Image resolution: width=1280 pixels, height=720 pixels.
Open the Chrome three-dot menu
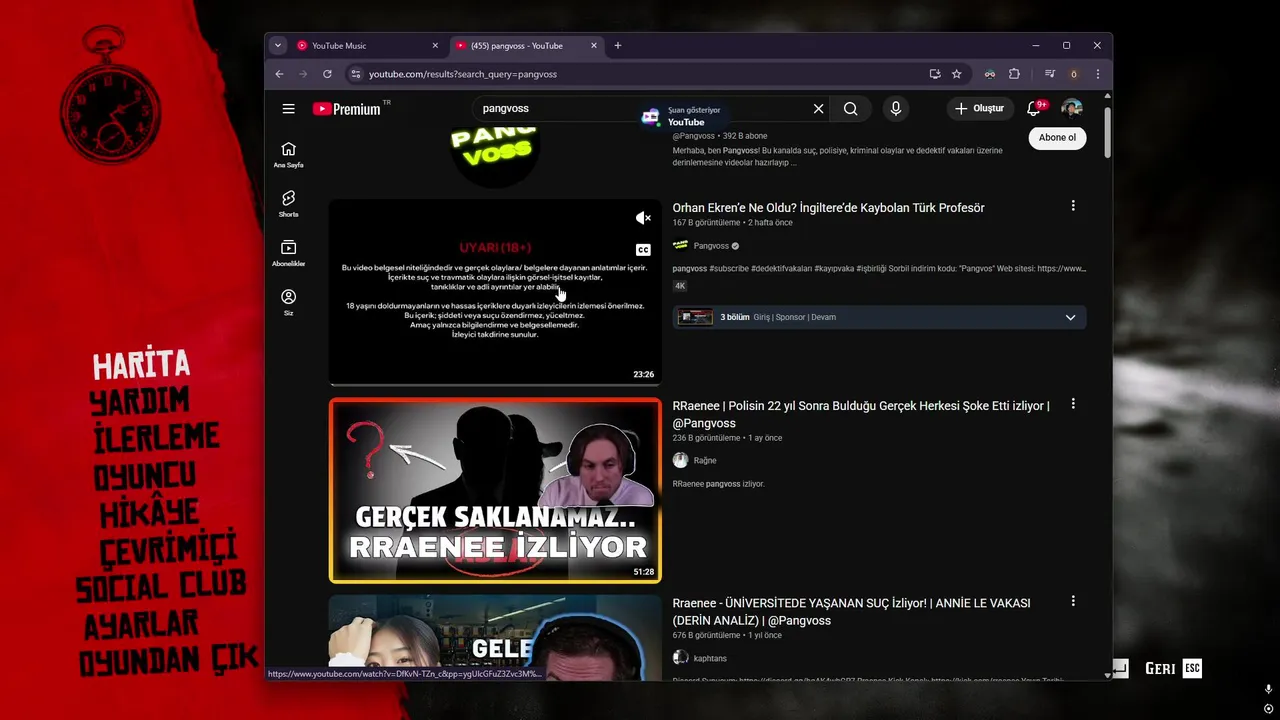pyautogui.click(x=1098, y=74)
